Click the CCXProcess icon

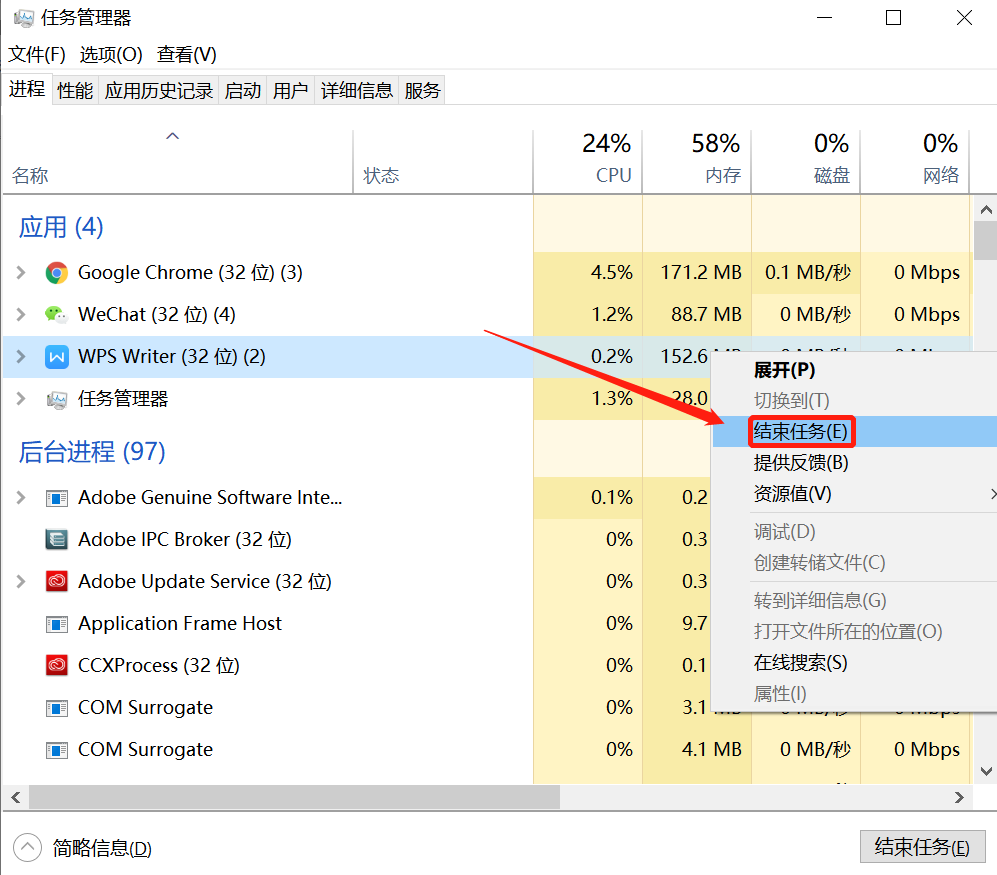pyautogui.click(x=57, y=666)
